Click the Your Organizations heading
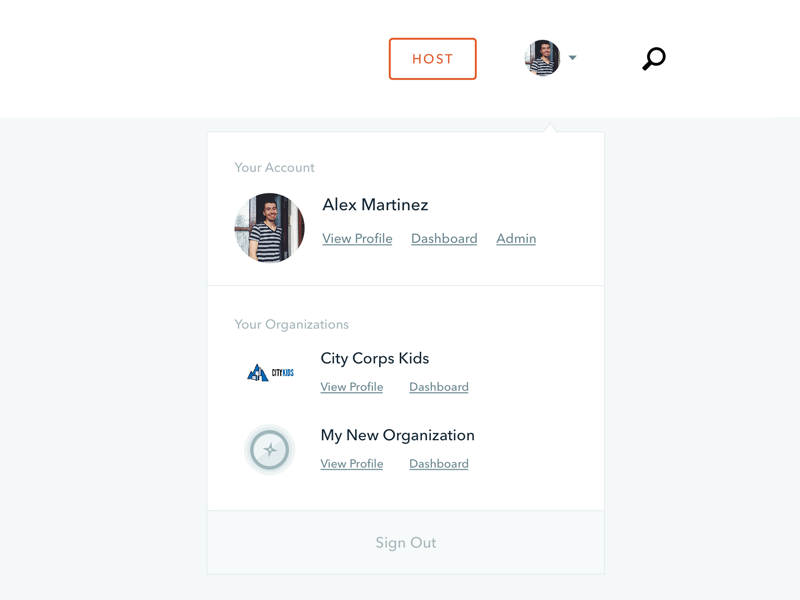The width and height of the screenshot is (800, 600). [x=291, y=325]
